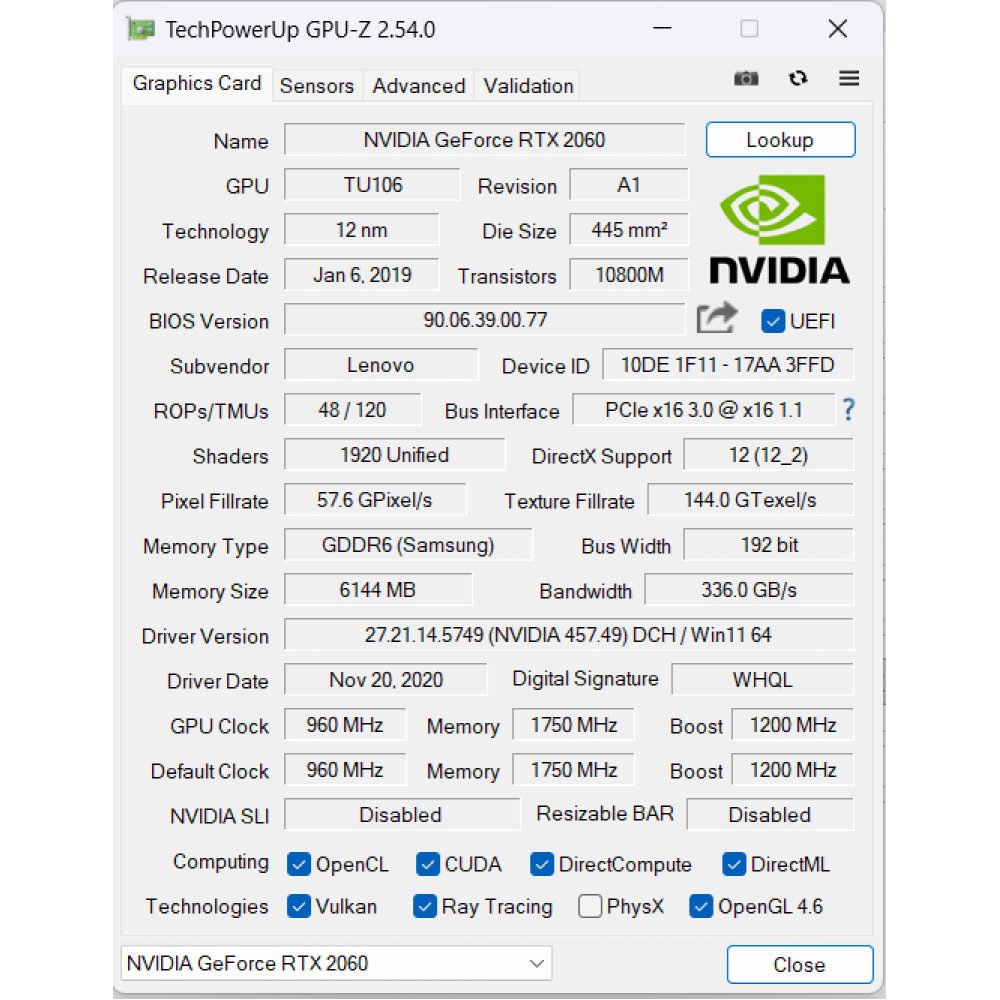Toggle the OpenCL checkbox
Screen dimensions: 1000x1000
click(x=298, y=864)
